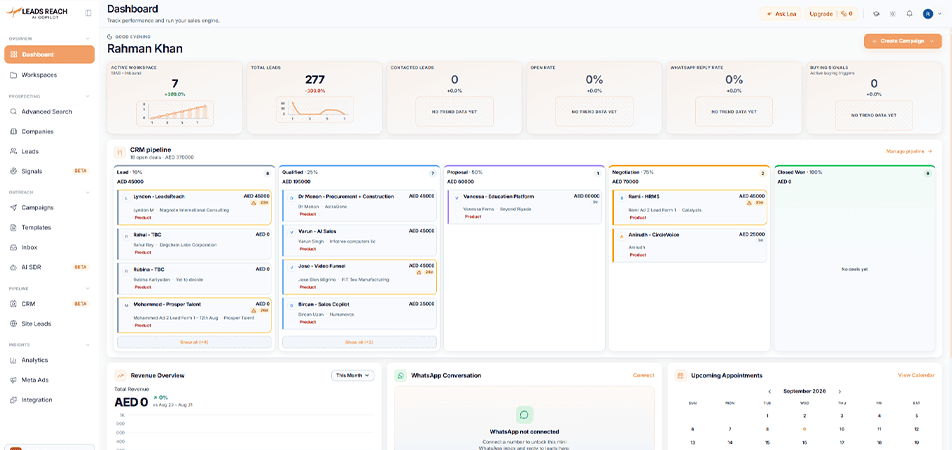The height and width of the screenshot is (450, 952).
Task: Click the Inbox tray icon
Action: coord(14,247)
